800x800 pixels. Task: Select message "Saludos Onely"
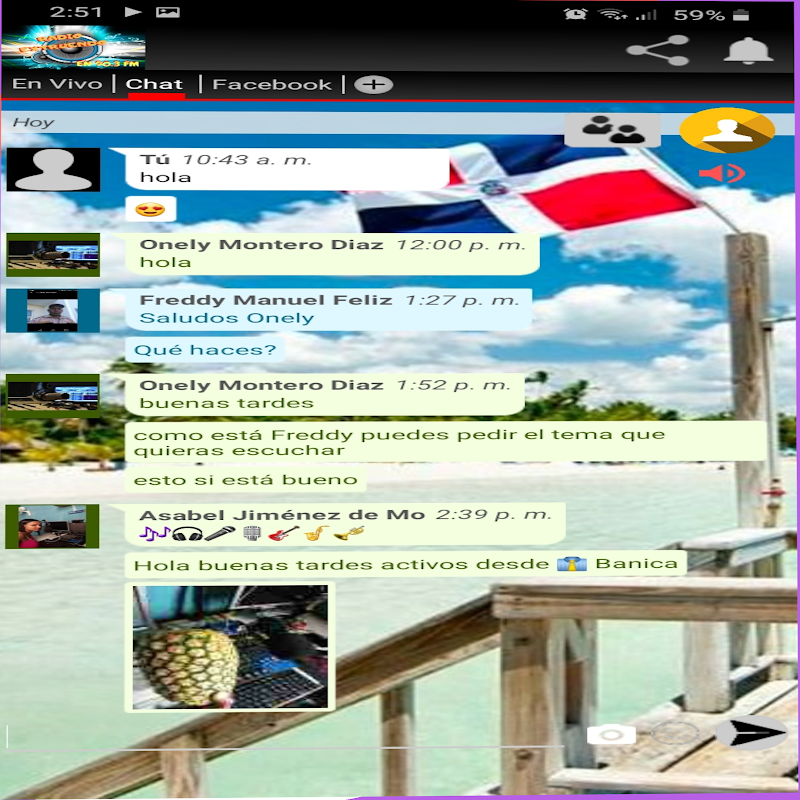pos(227,318)
